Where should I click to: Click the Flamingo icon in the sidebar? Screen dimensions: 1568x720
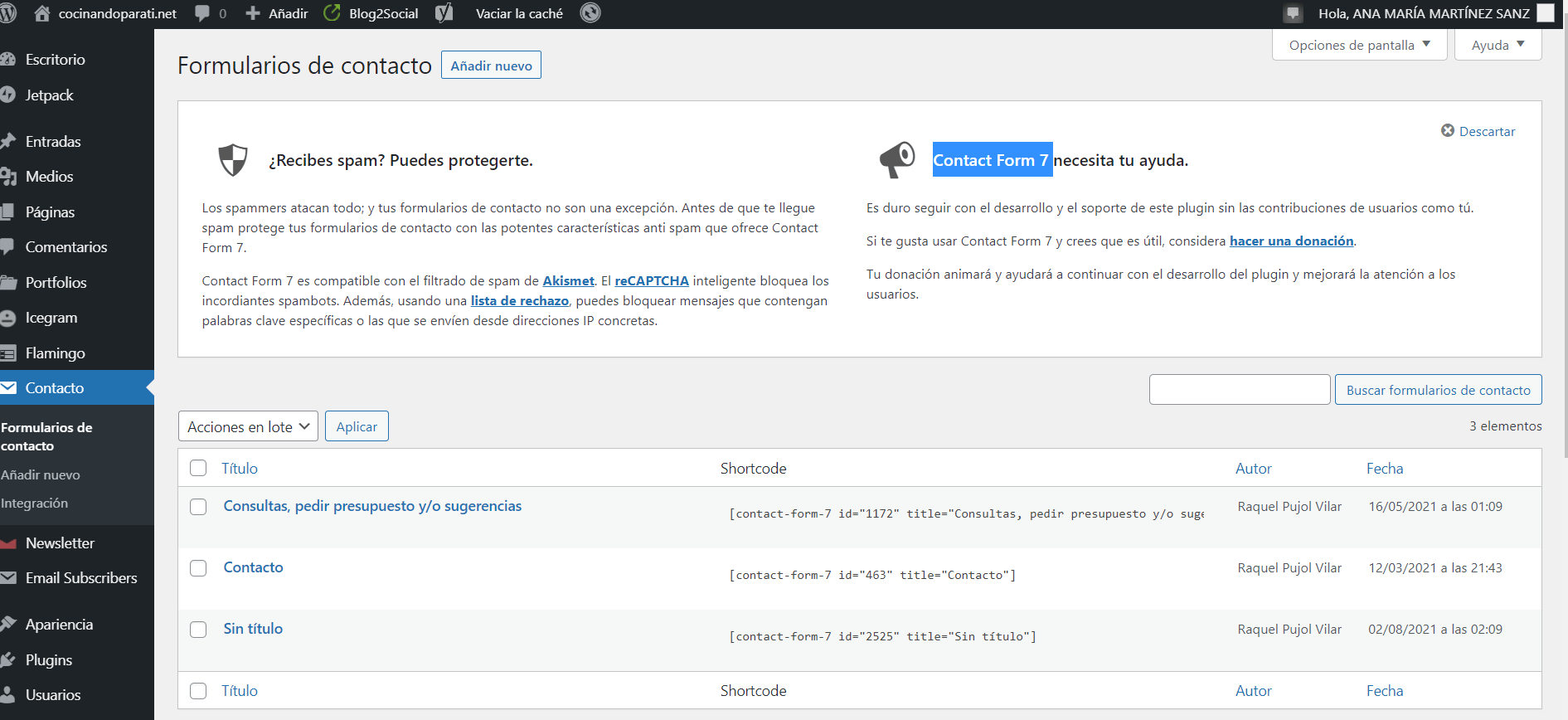(8, 353)
